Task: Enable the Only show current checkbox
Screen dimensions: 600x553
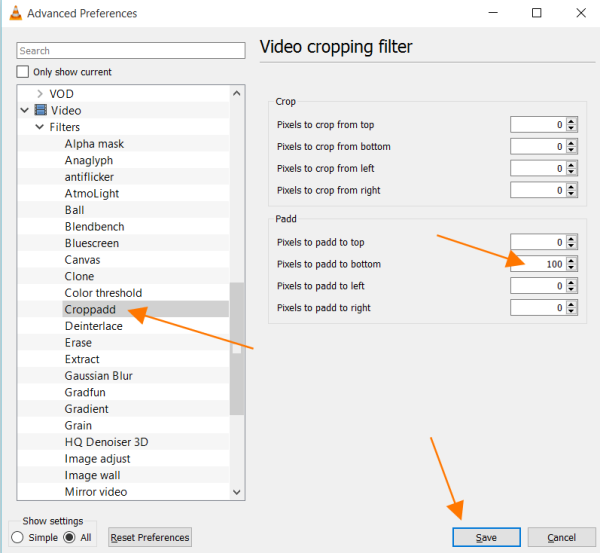Action: 23,72
